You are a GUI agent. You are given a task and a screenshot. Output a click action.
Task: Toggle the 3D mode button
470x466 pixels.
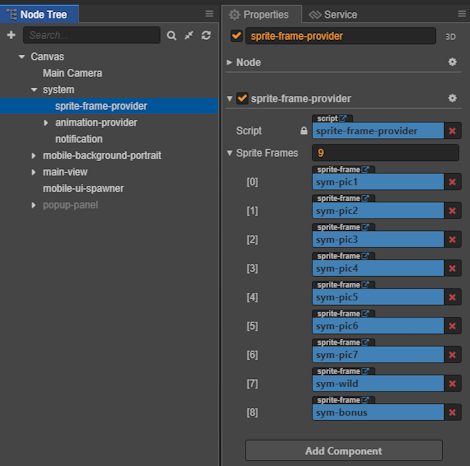click(x=451, y=37)
